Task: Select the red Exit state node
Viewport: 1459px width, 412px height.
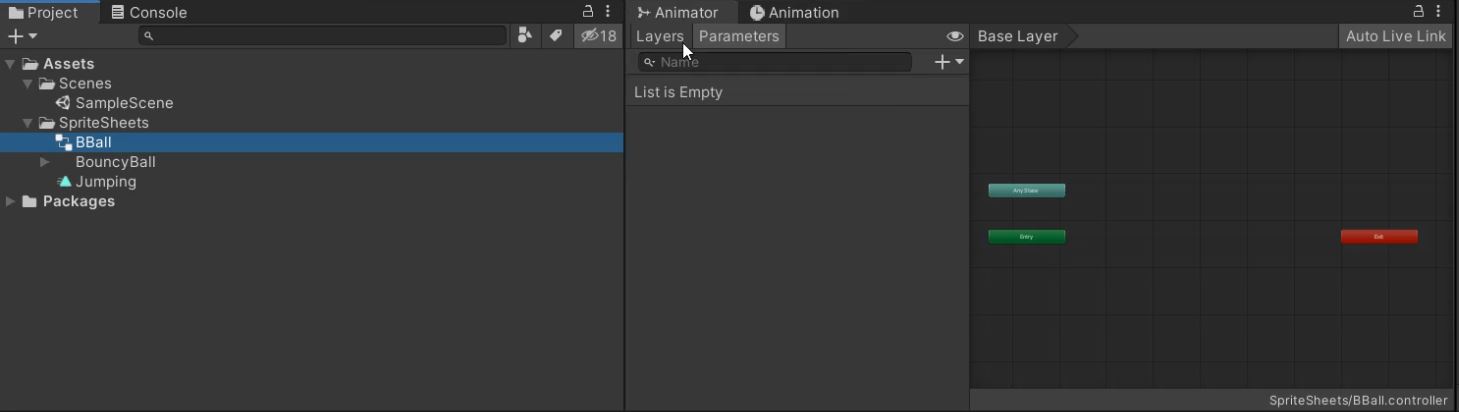Action: 1378,237
